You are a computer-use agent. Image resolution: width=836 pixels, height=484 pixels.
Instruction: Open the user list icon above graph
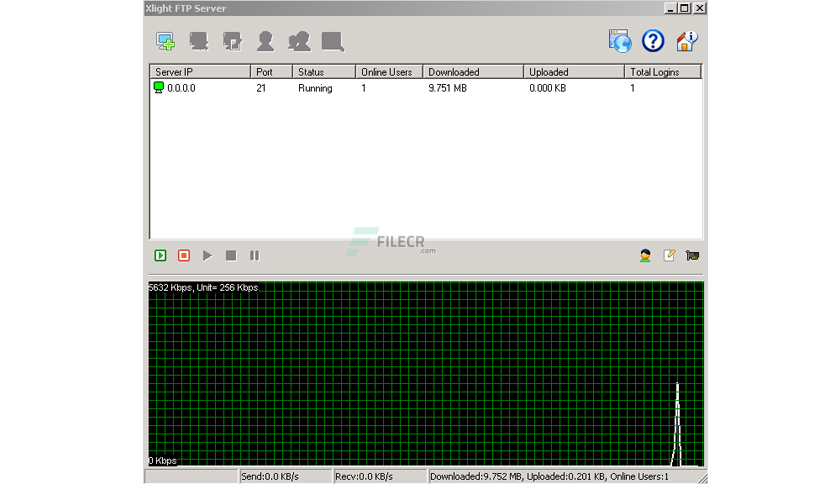coord(646,255)
